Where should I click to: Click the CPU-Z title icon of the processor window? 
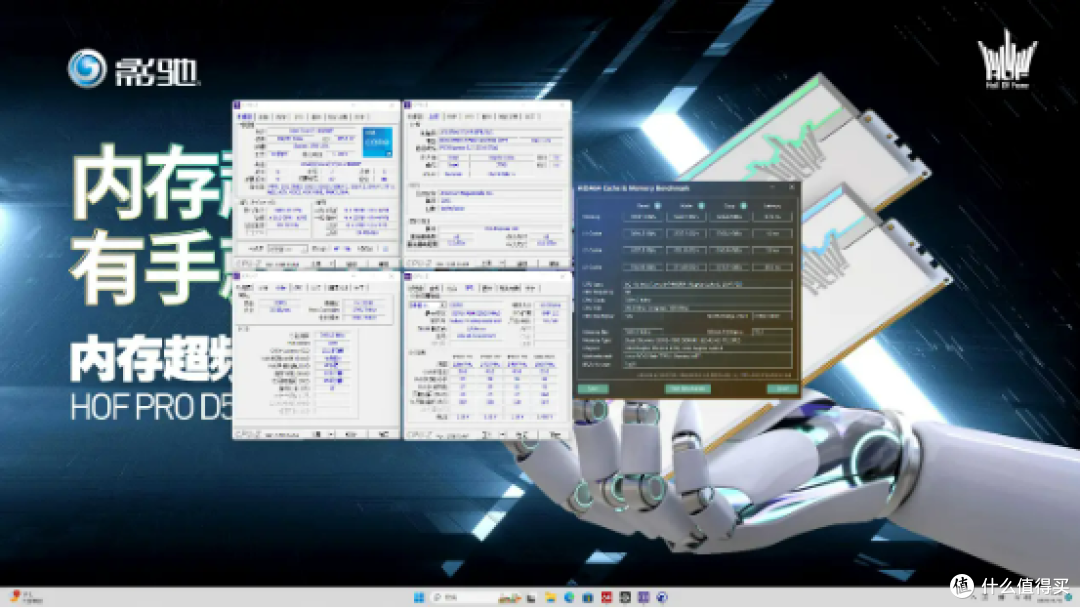pos(237,105)
